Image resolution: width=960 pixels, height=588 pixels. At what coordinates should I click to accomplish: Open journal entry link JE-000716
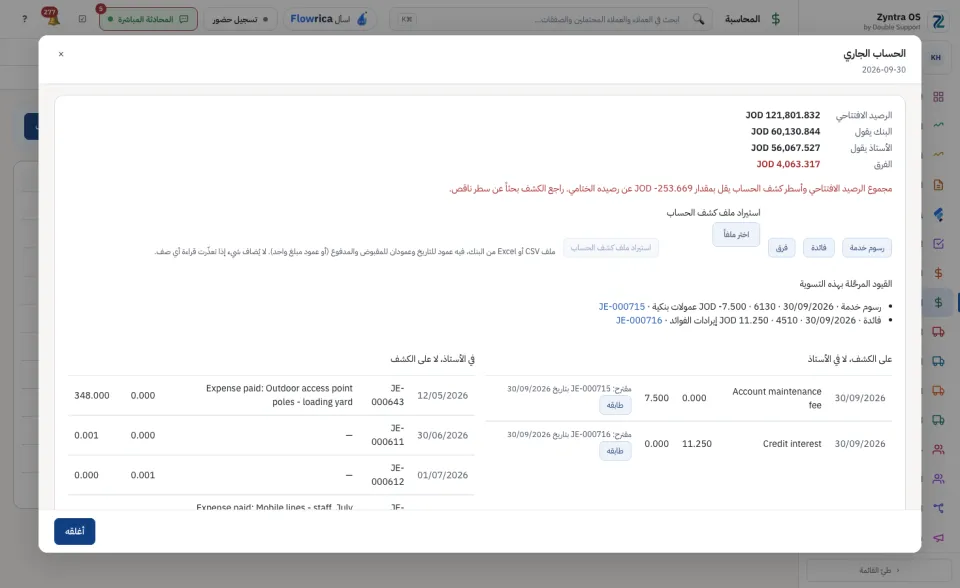[639, 320]
